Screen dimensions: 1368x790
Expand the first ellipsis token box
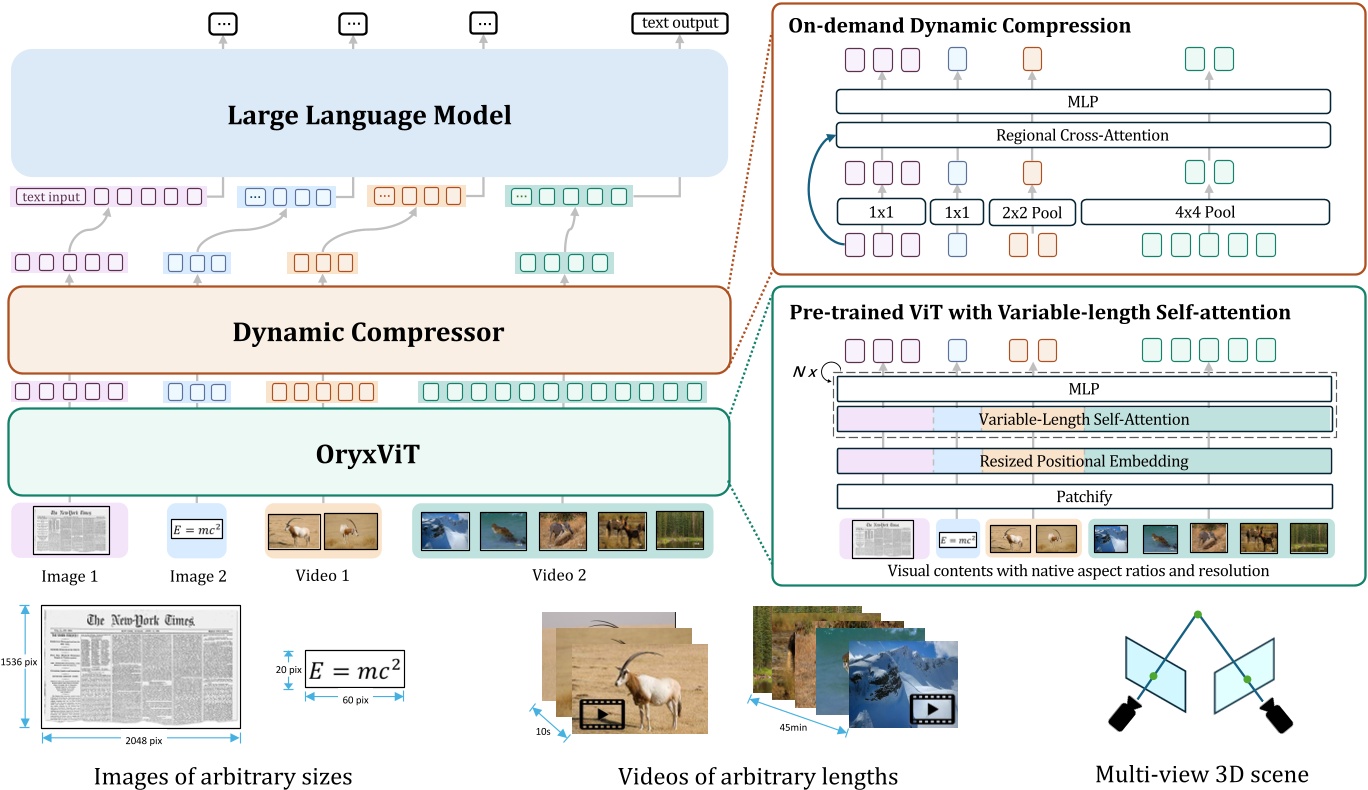pos(222,22)
